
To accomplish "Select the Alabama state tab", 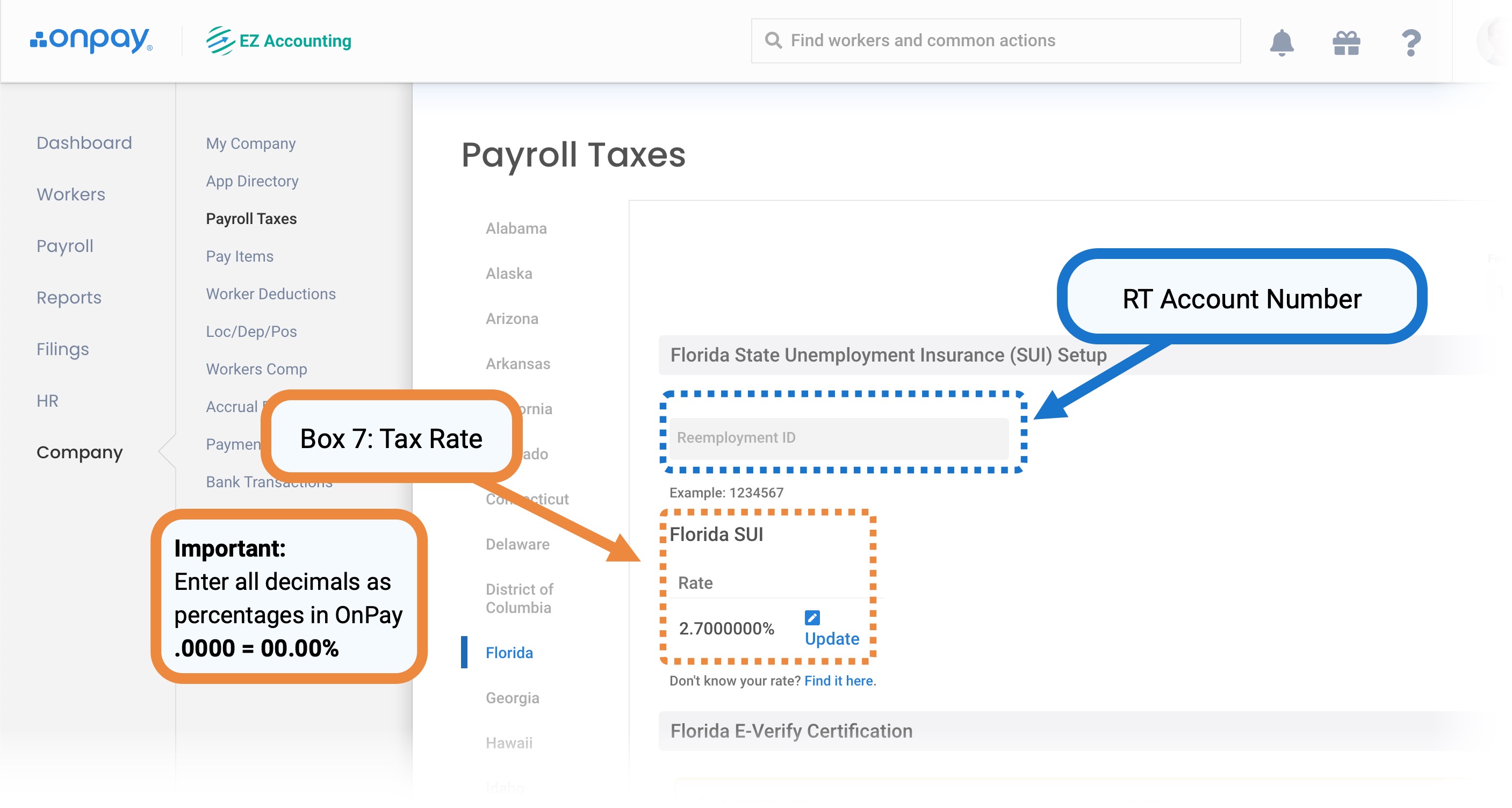I will tap(515, 228).
